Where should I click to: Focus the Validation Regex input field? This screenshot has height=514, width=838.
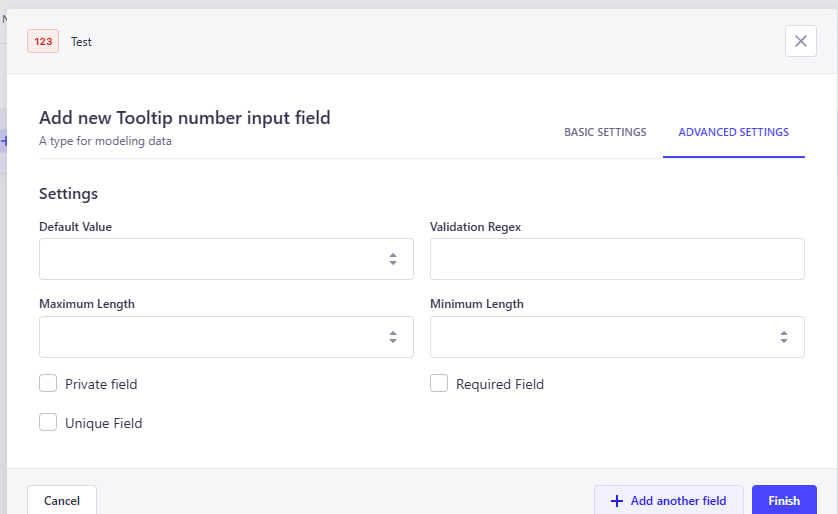tap(617, 259)
